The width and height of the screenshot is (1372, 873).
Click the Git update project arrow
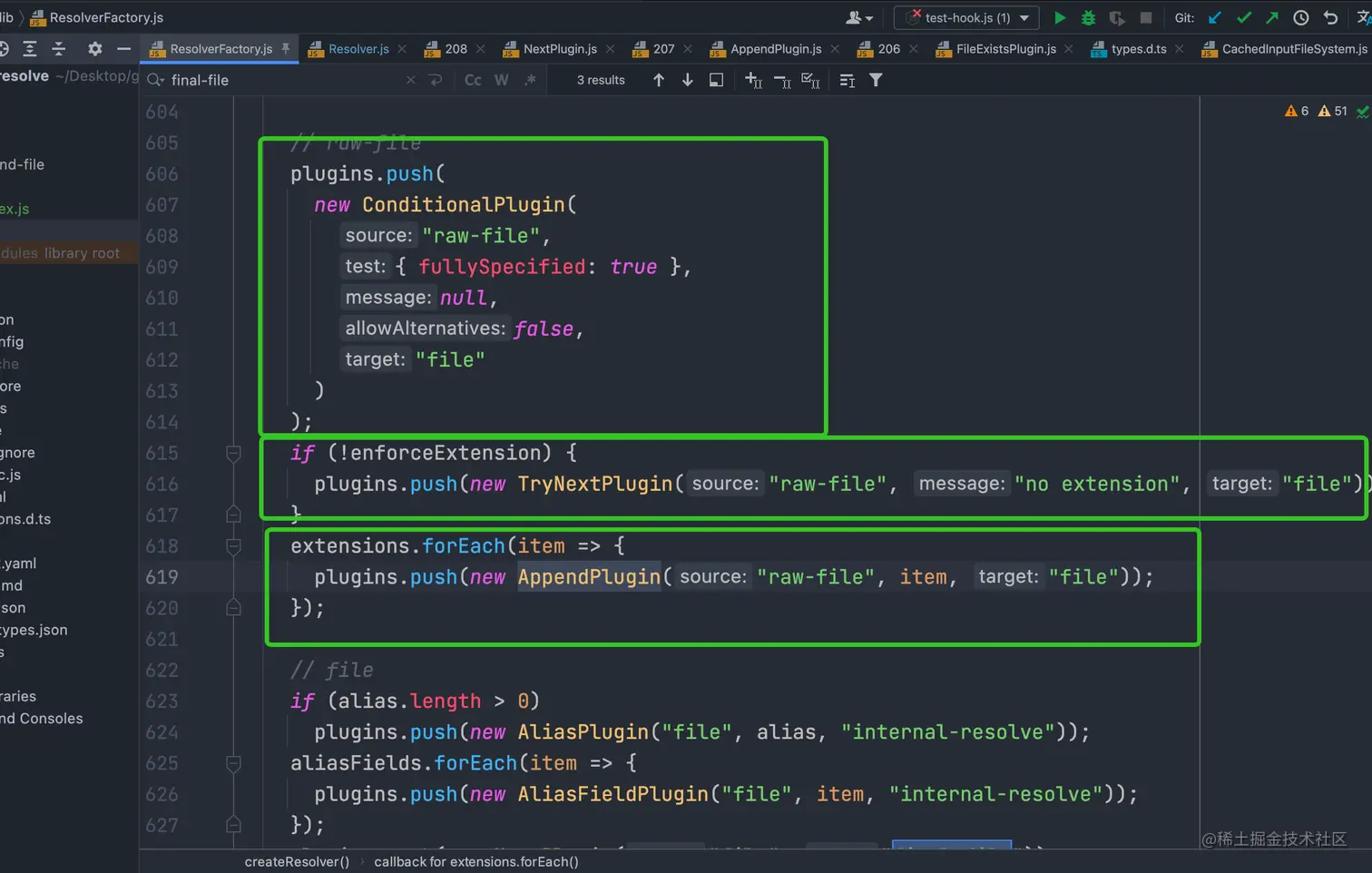click(1215, 18)
